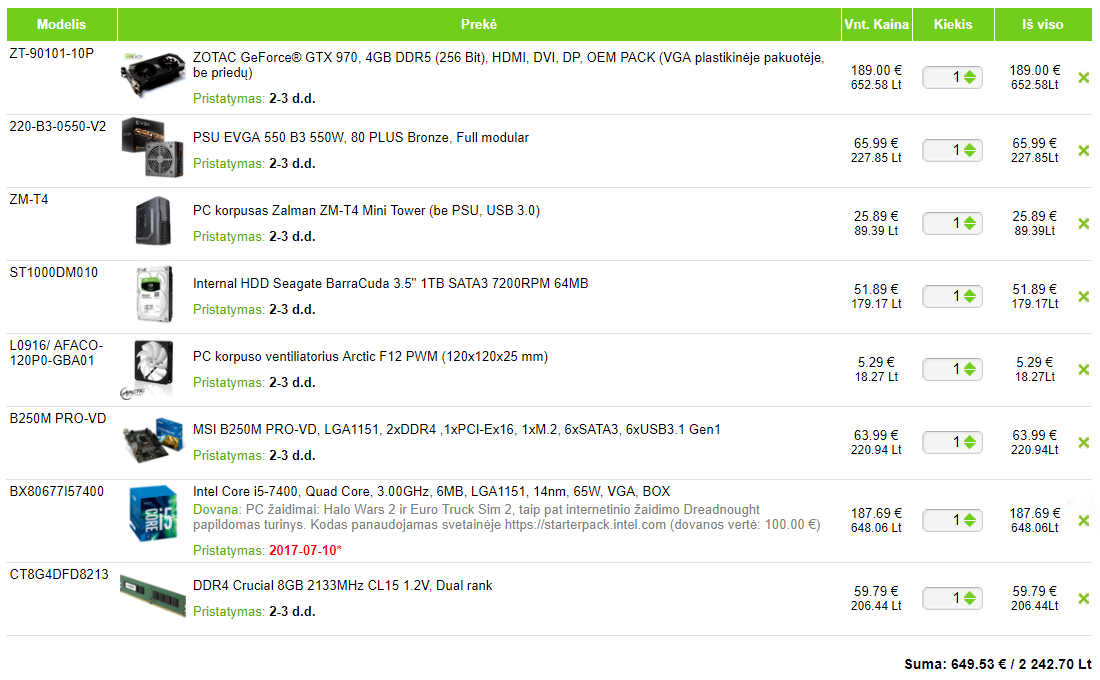Click model code CT8G4DFD8213
The width and height of the screenshot is (1100, 680).
click(59, 574)
